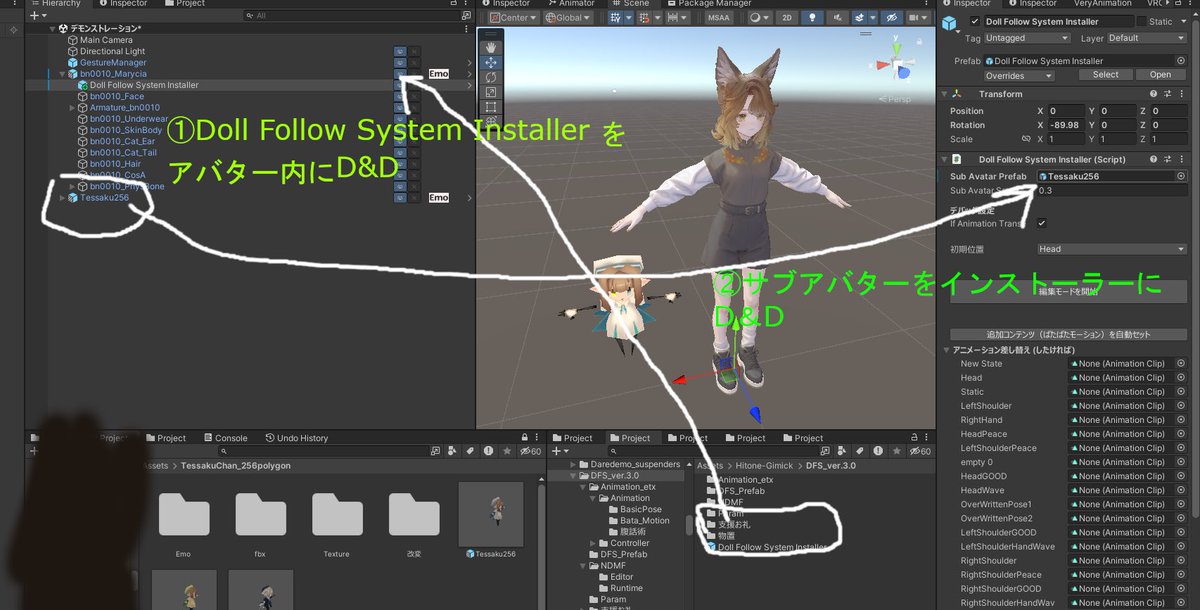Toggle the GameObject active checkbox in Inspector

point(975,22)
